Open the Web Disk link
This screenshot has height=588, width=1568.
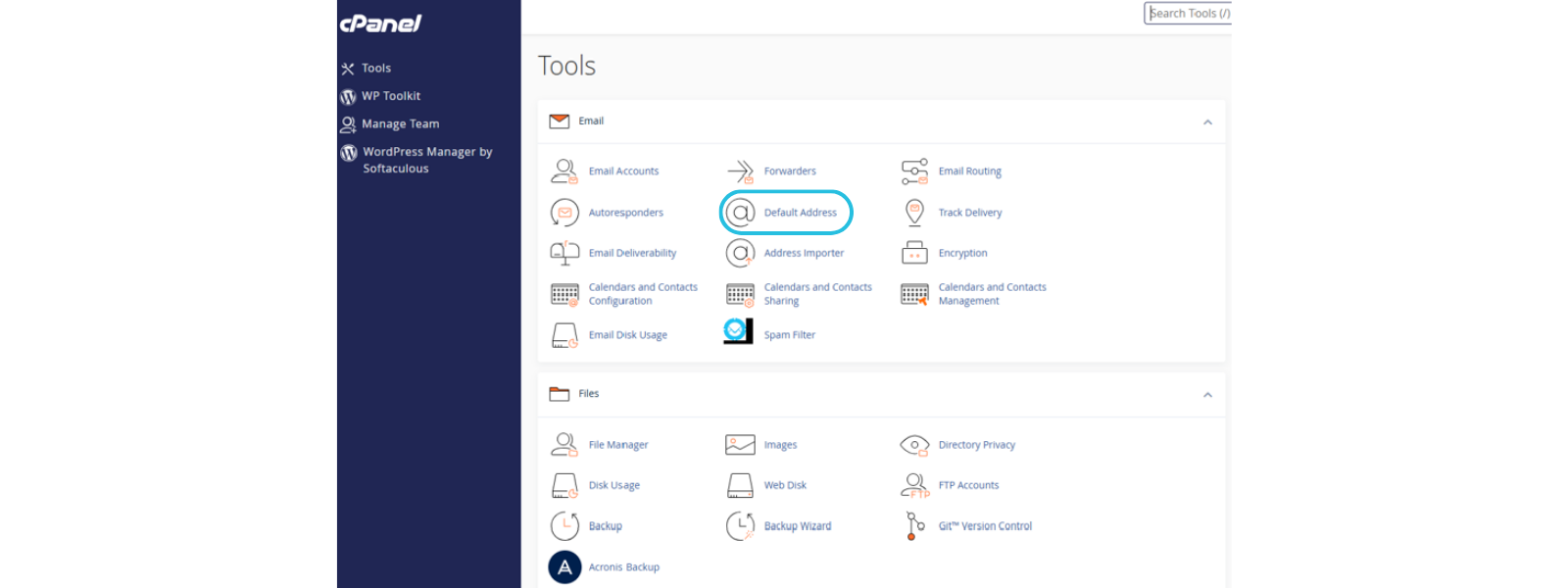point(785,485)
